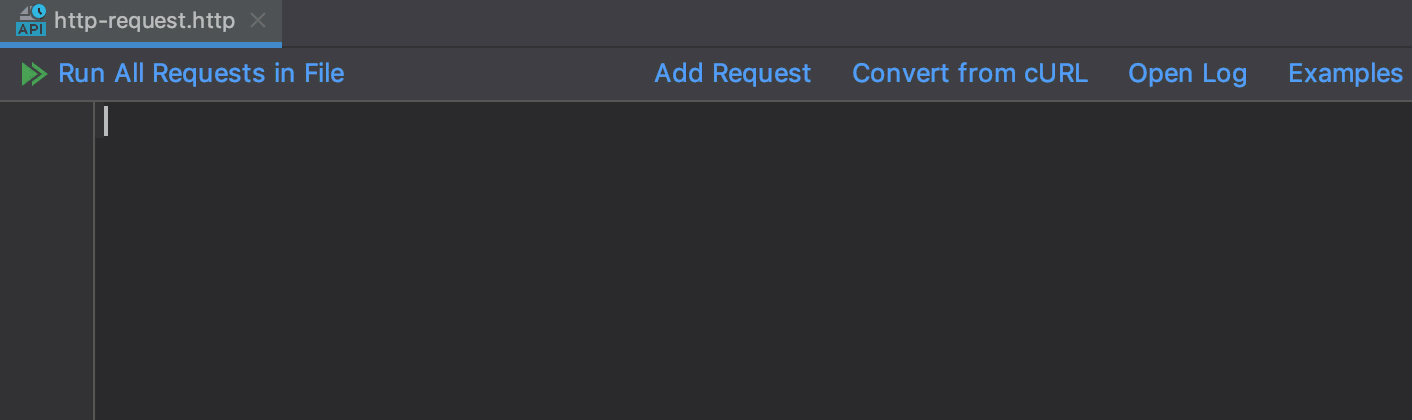This screenshot has height=420, width=1412.
Task: Click the blue underline of the active tab
Action: [141, 45]
